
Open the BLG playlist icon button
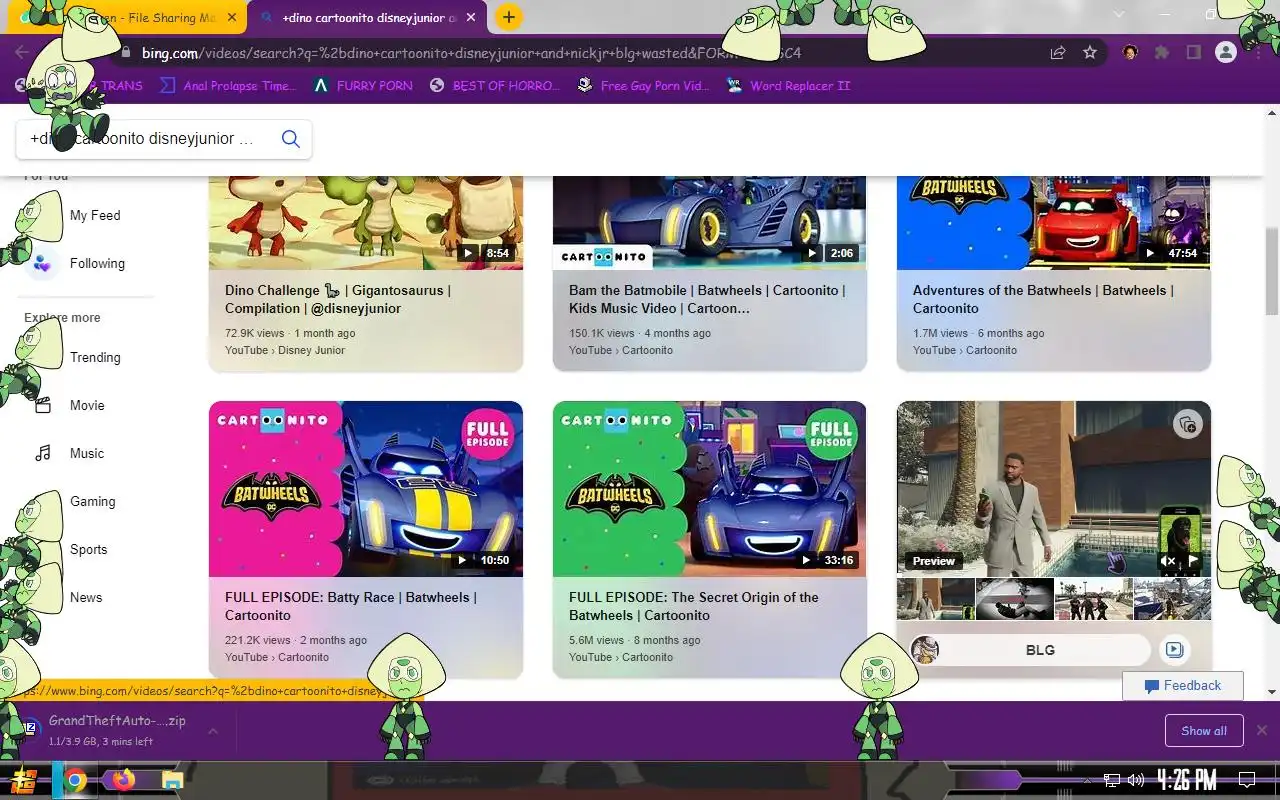coord(1174,650)
